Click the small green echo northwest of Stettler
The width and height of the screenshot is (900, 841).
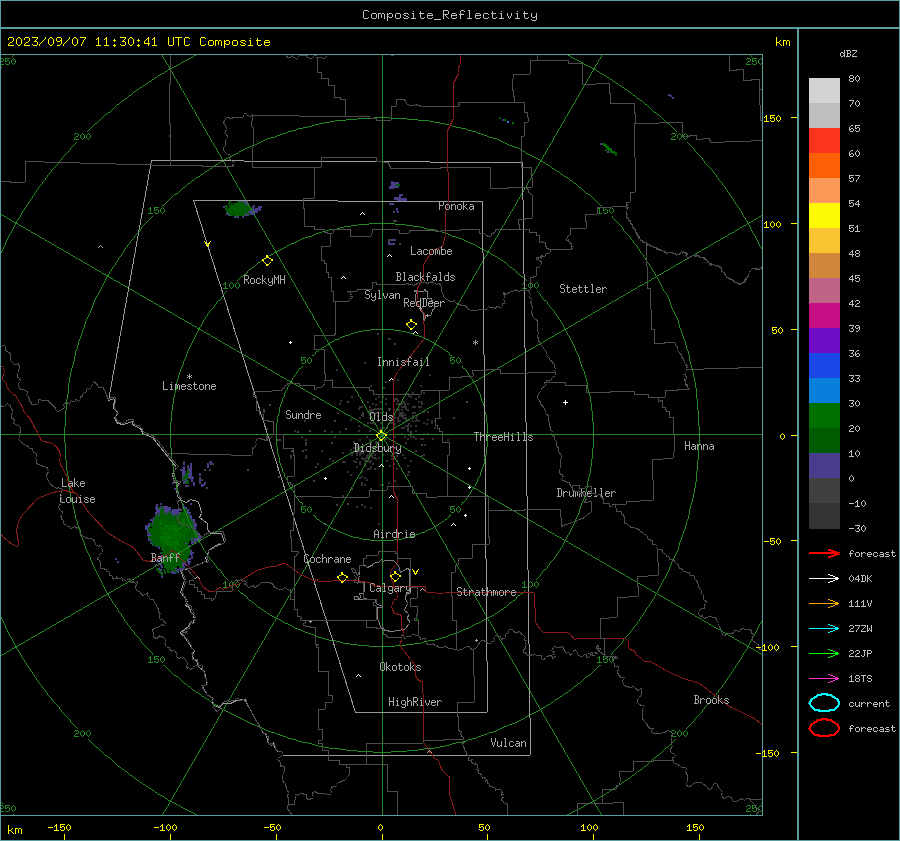(x=608, y=150)
